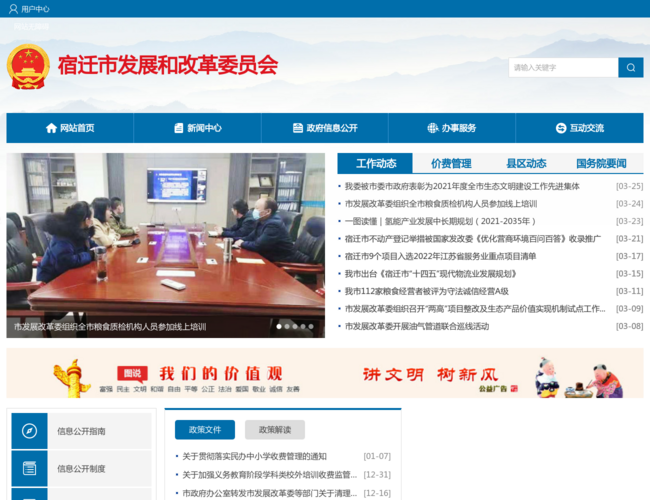Click the exchange icon beside 互动交流
This screenshot has width=650, height=500.
(561, 128)
